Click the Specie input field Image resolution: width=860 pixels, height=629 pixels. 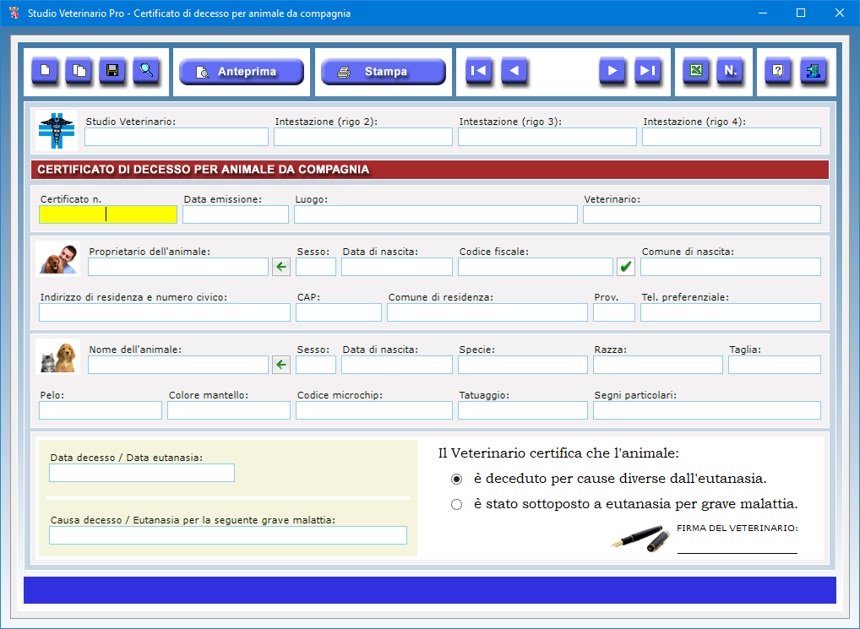pyautogui.click(x=523, y=365)
